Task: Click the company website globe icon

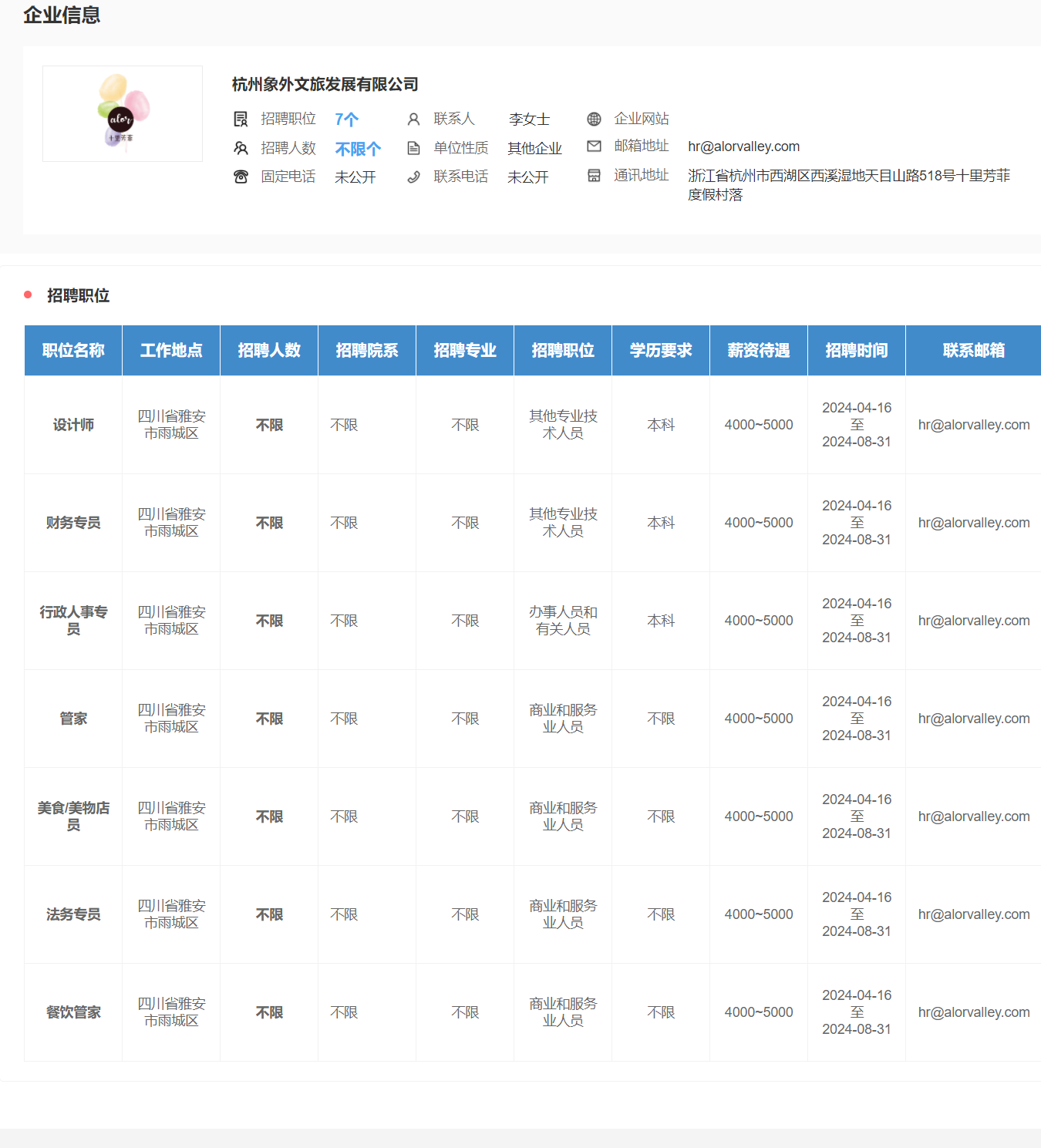Action: (594, 119)
